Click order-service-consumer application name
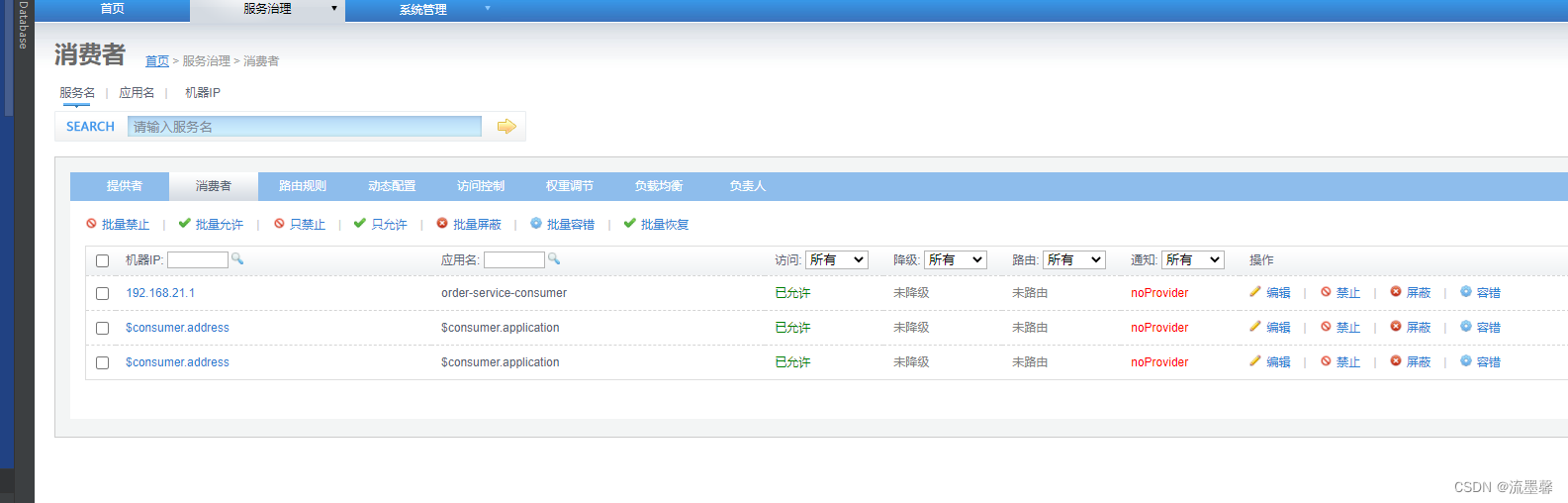 (x=504, y=293)
